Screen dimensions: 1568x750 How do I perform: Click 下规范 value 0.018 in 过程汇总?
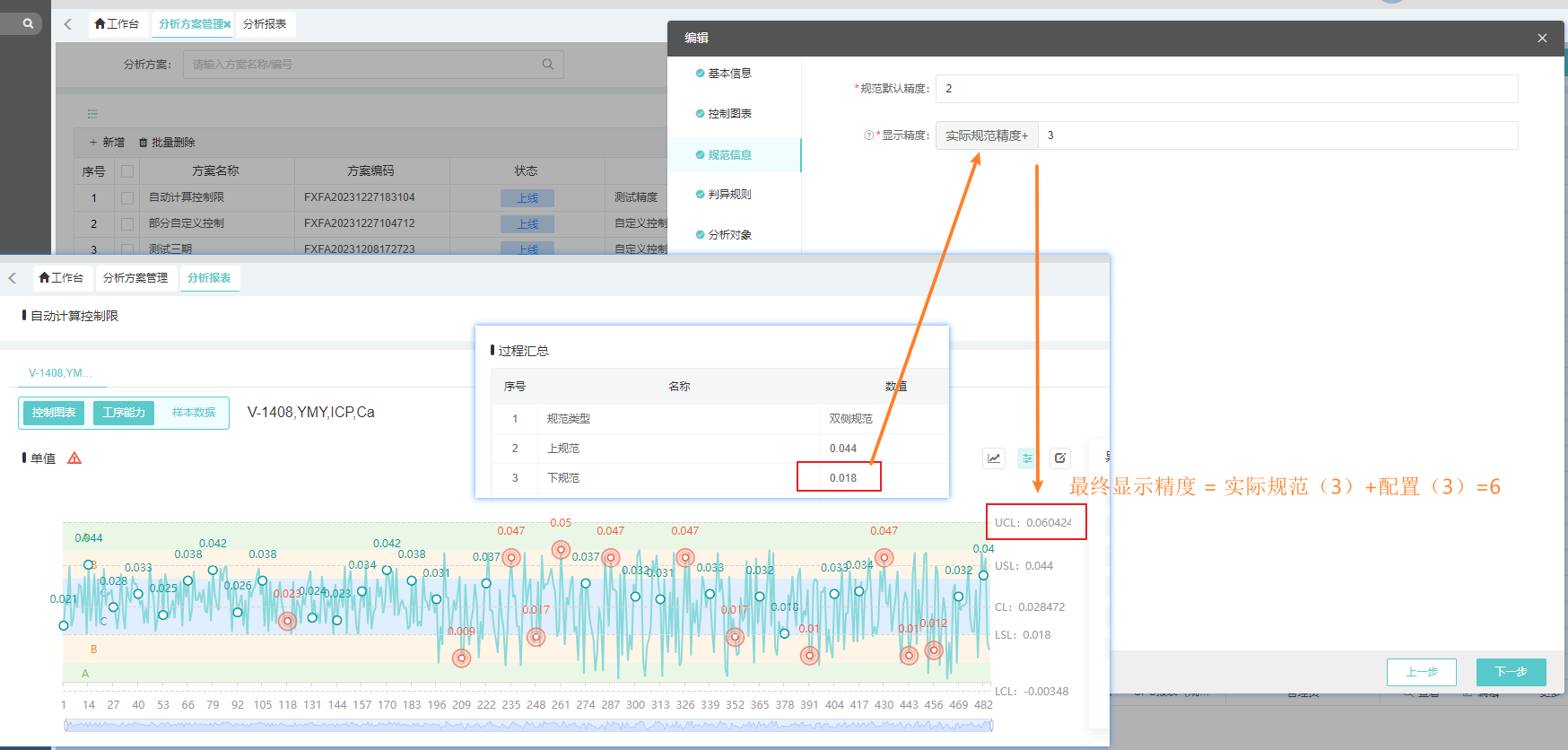(843, 478)
